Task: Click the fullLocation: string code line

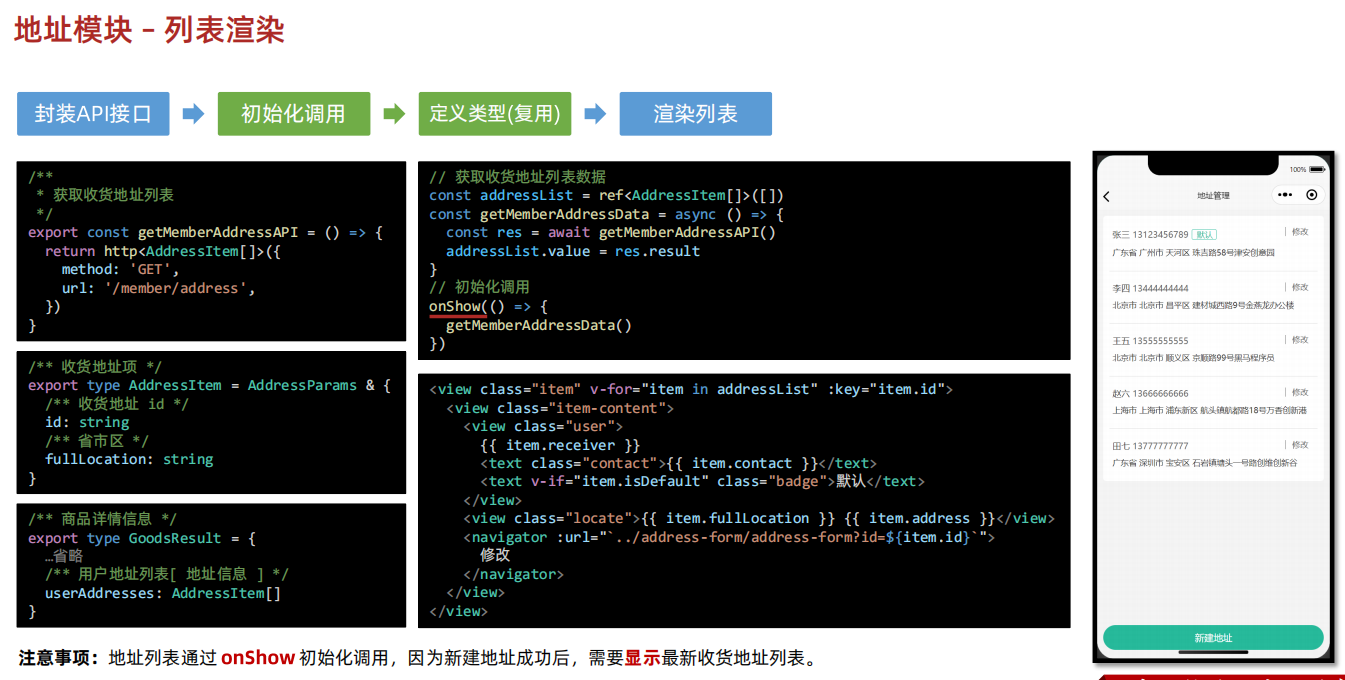Action: 129,459
